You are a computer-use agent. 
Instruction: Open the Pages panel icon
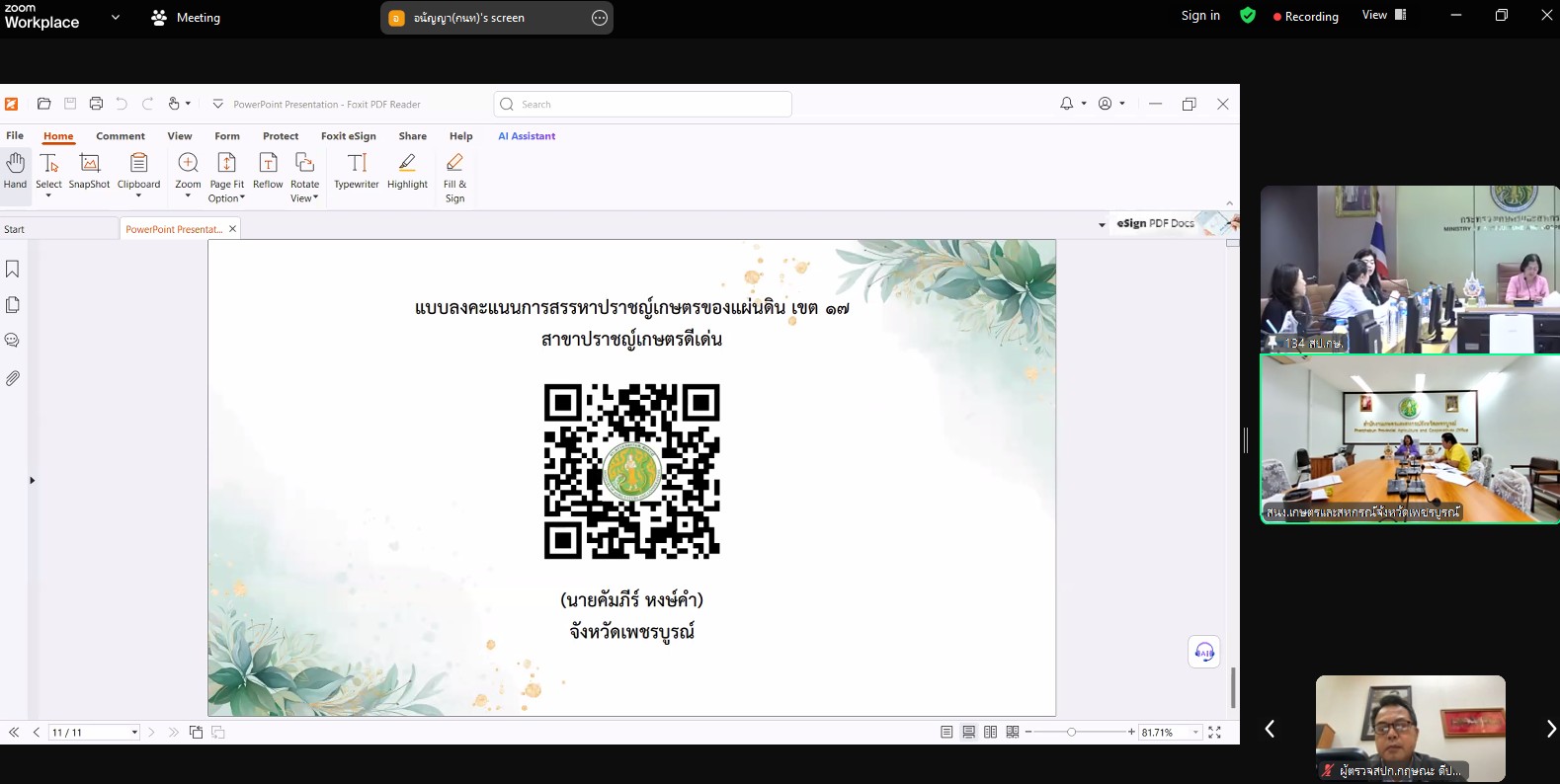[x=13, y=305]
